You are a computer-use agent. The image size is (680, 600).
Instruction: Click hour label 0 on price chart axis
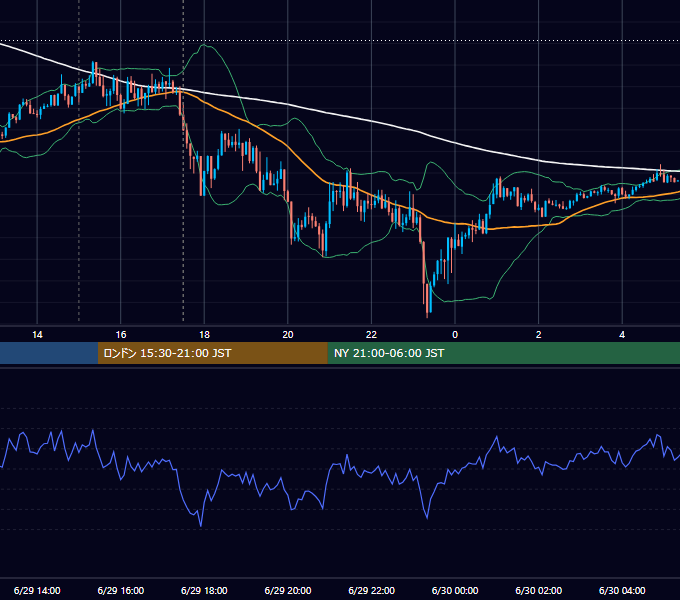[455, 335]
